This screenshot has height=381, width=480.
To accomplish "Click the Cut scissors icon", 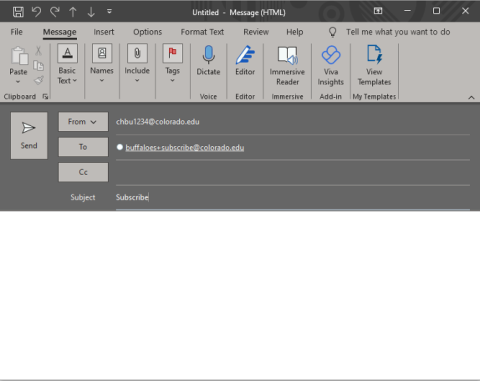I will coord(38,51).
